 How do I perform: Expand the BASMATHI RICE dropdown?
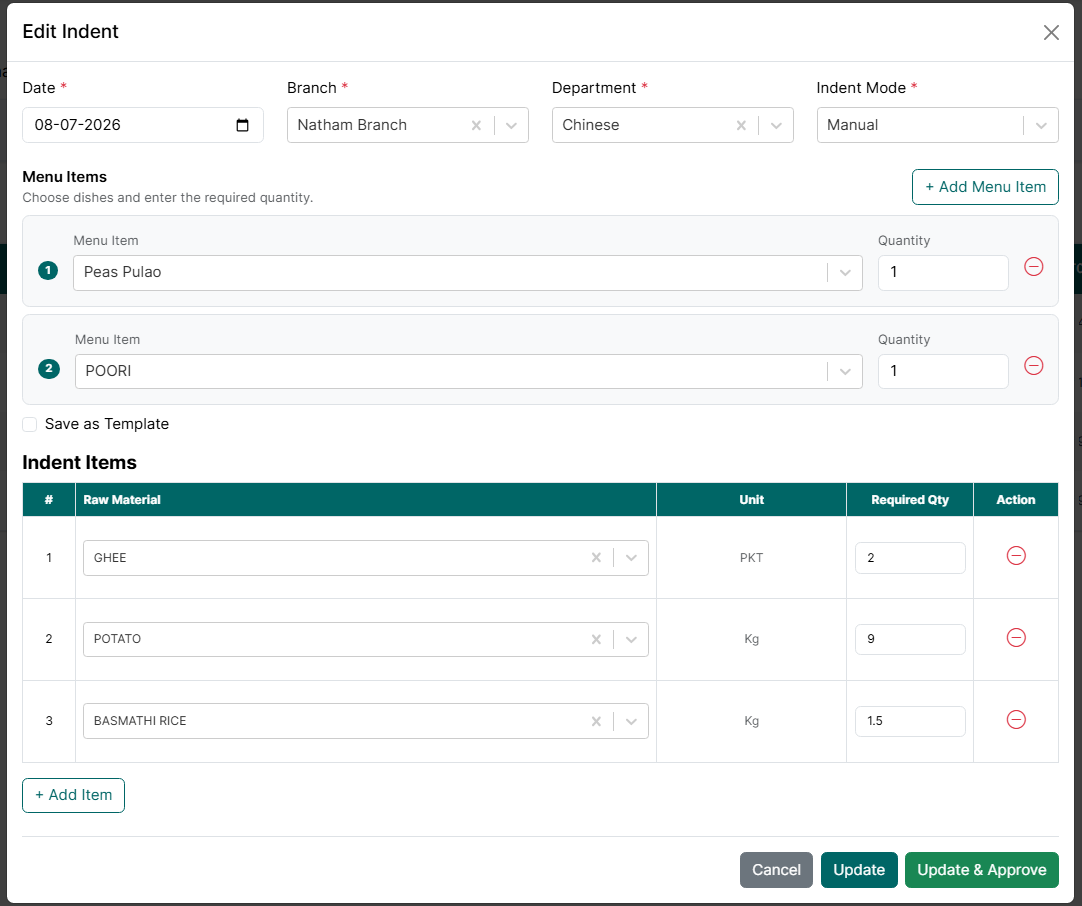pyautogui.click(x=631, y=721)
